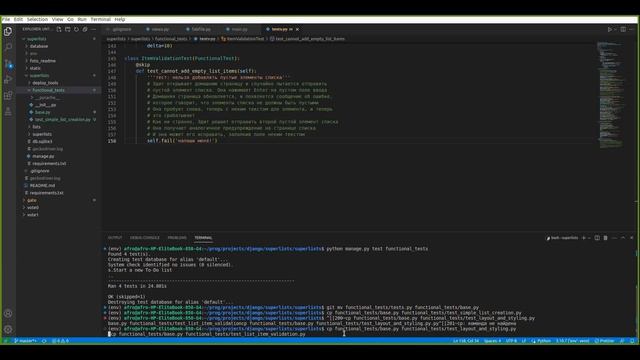Close the tests.py editor tab

tap(297, 29)
